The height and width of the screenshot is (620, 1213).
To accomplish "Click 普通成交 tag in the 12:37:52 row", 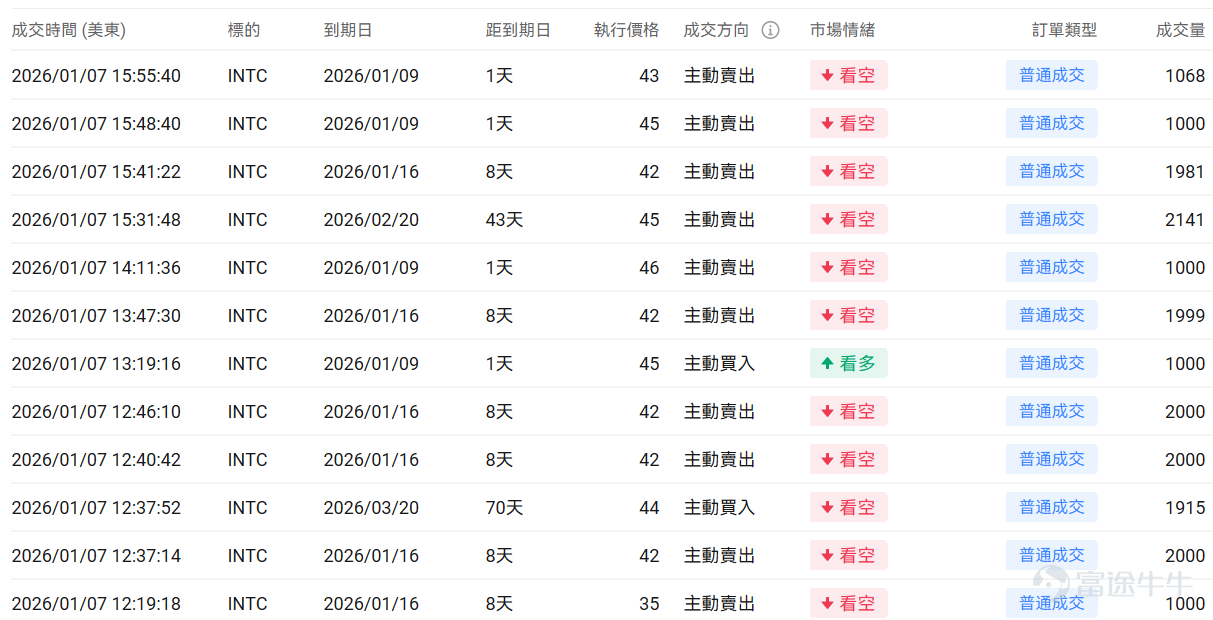I will pyautogui.click(x=1052, y=507).
